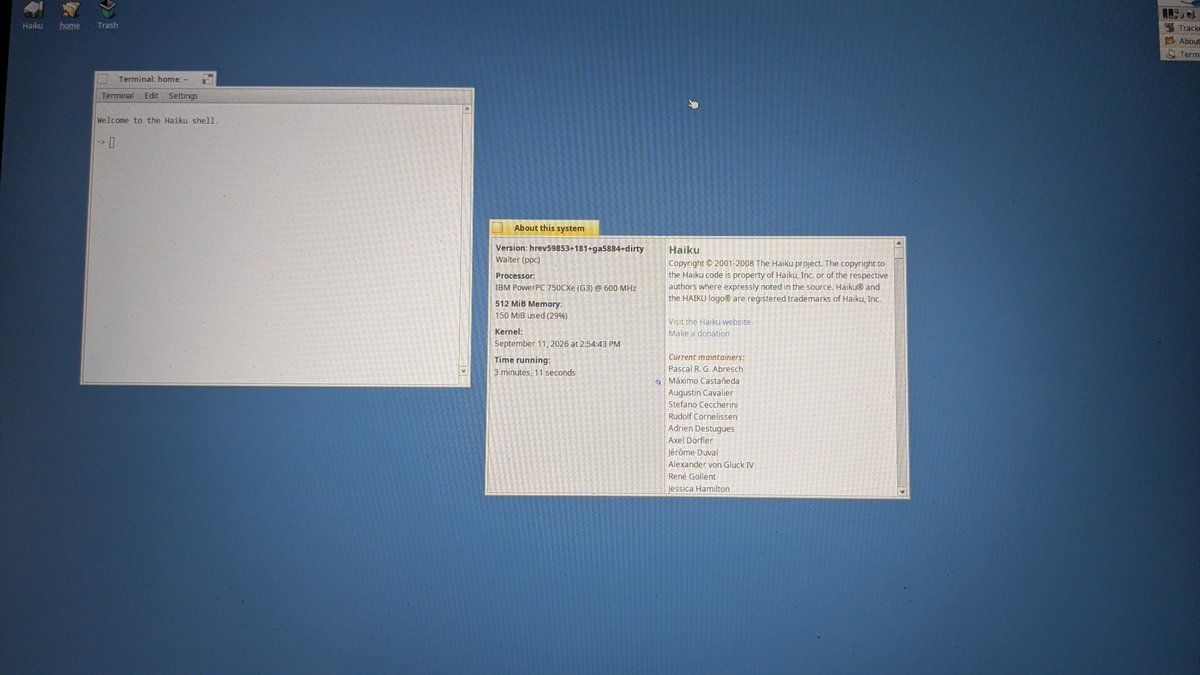Click maintainer René Gollent

[x=692, y=477]
